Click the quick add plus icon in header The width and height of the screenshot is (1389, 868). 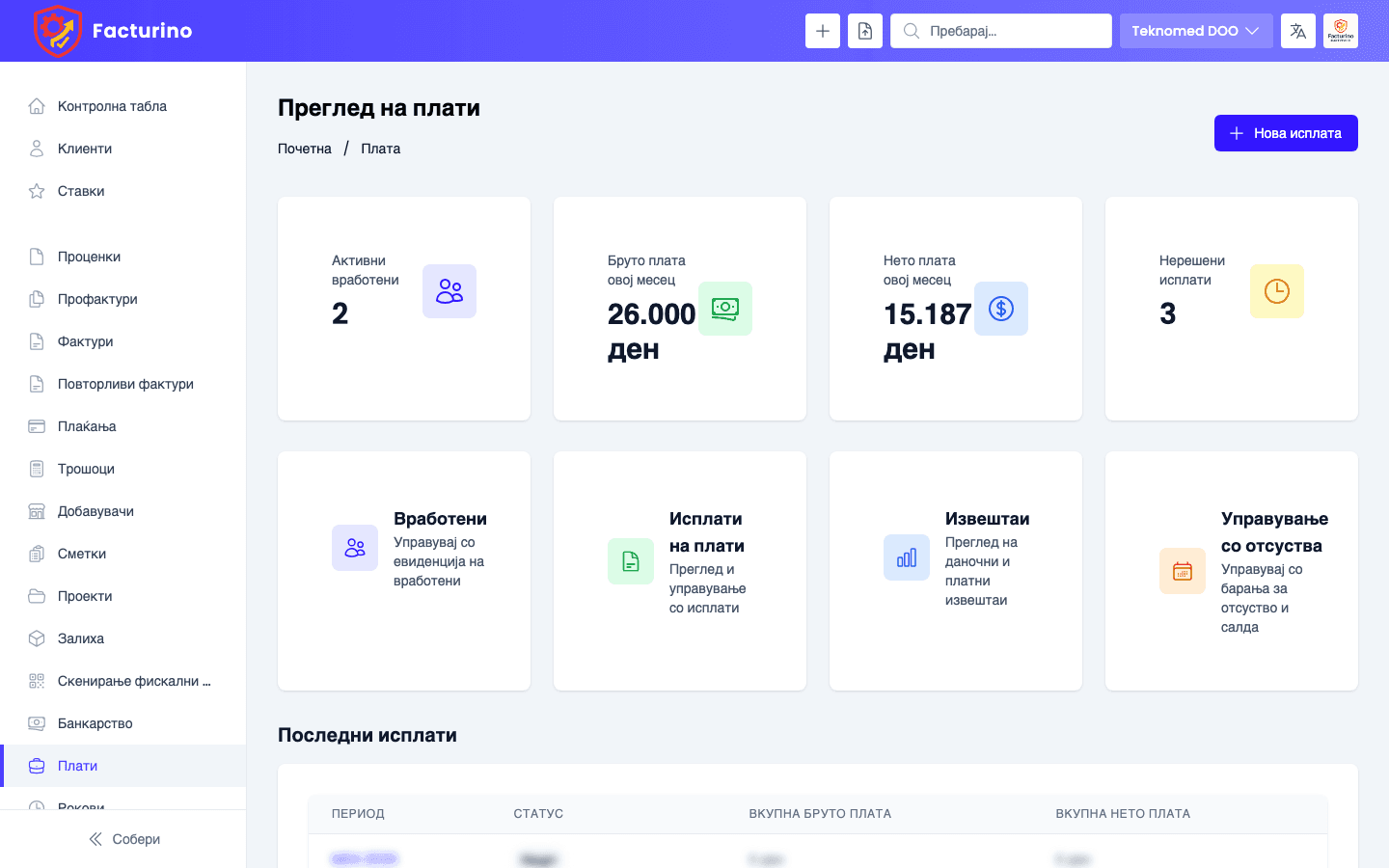(x=822, y=30)
